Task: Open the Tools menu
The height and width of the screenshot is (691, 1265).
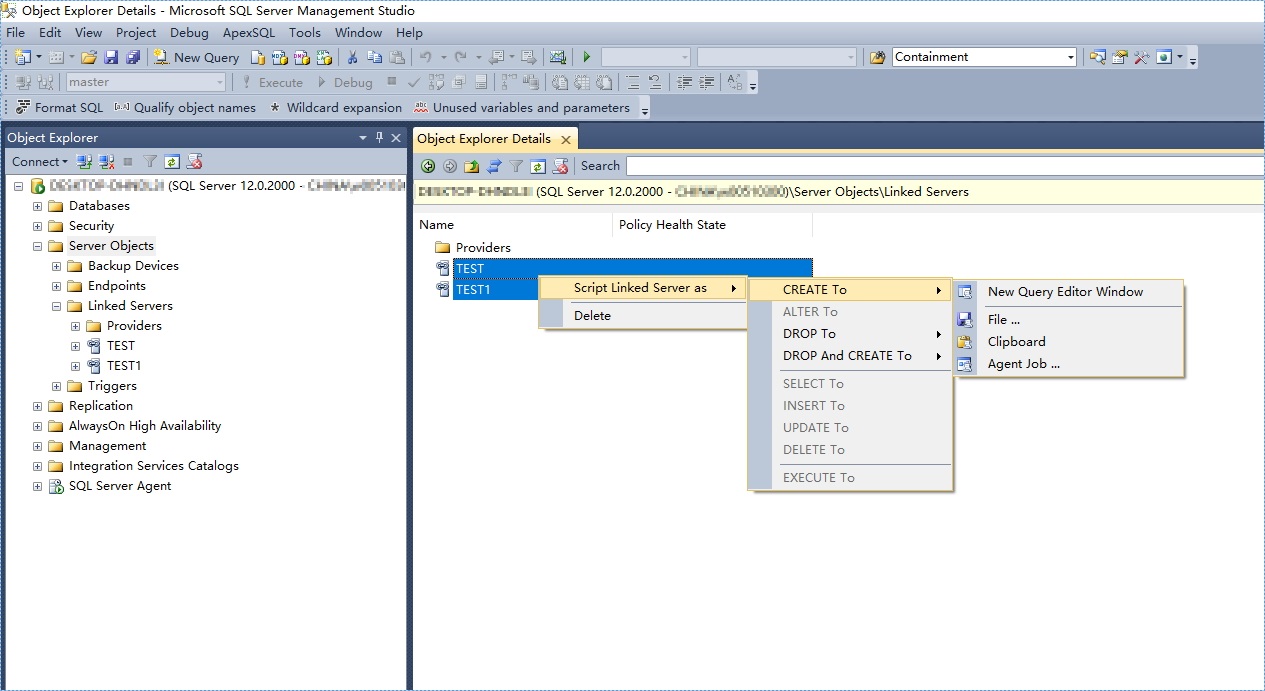Action: [x=305, y=32]
